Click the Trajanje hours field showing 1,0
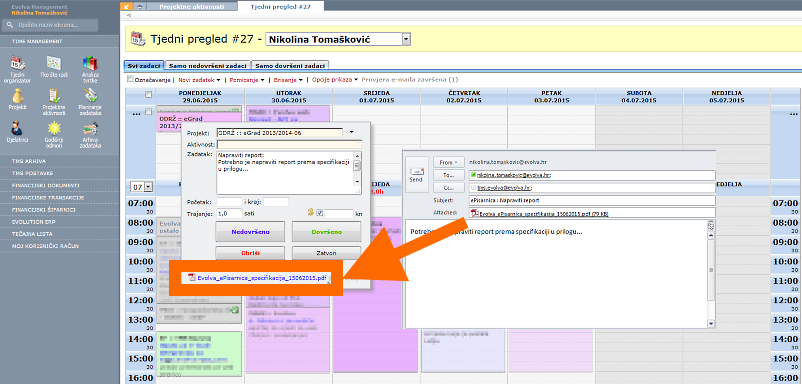 [x=229, y=213]
